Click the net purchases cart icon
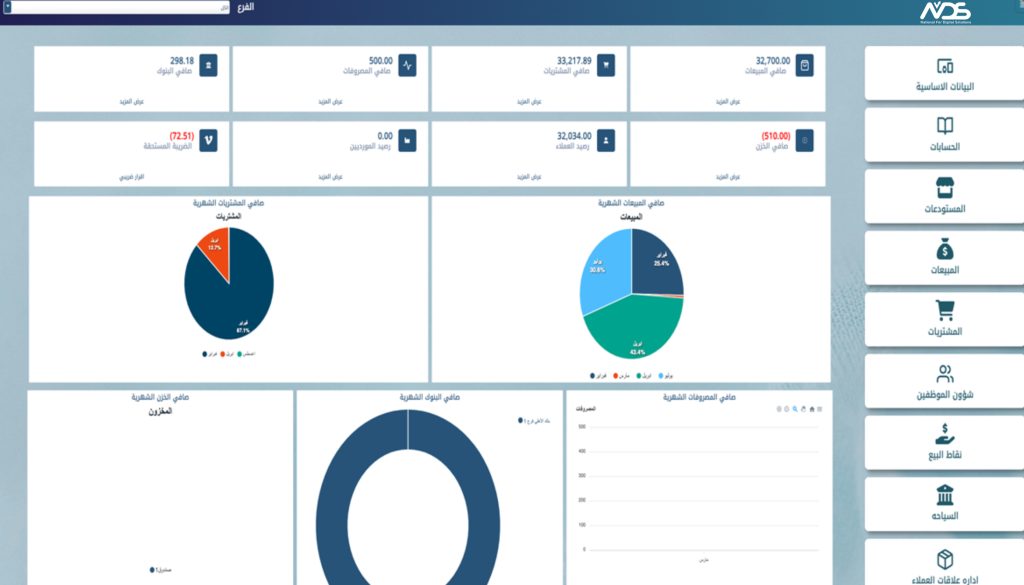 pyautogui.click(x=606, y=65)
